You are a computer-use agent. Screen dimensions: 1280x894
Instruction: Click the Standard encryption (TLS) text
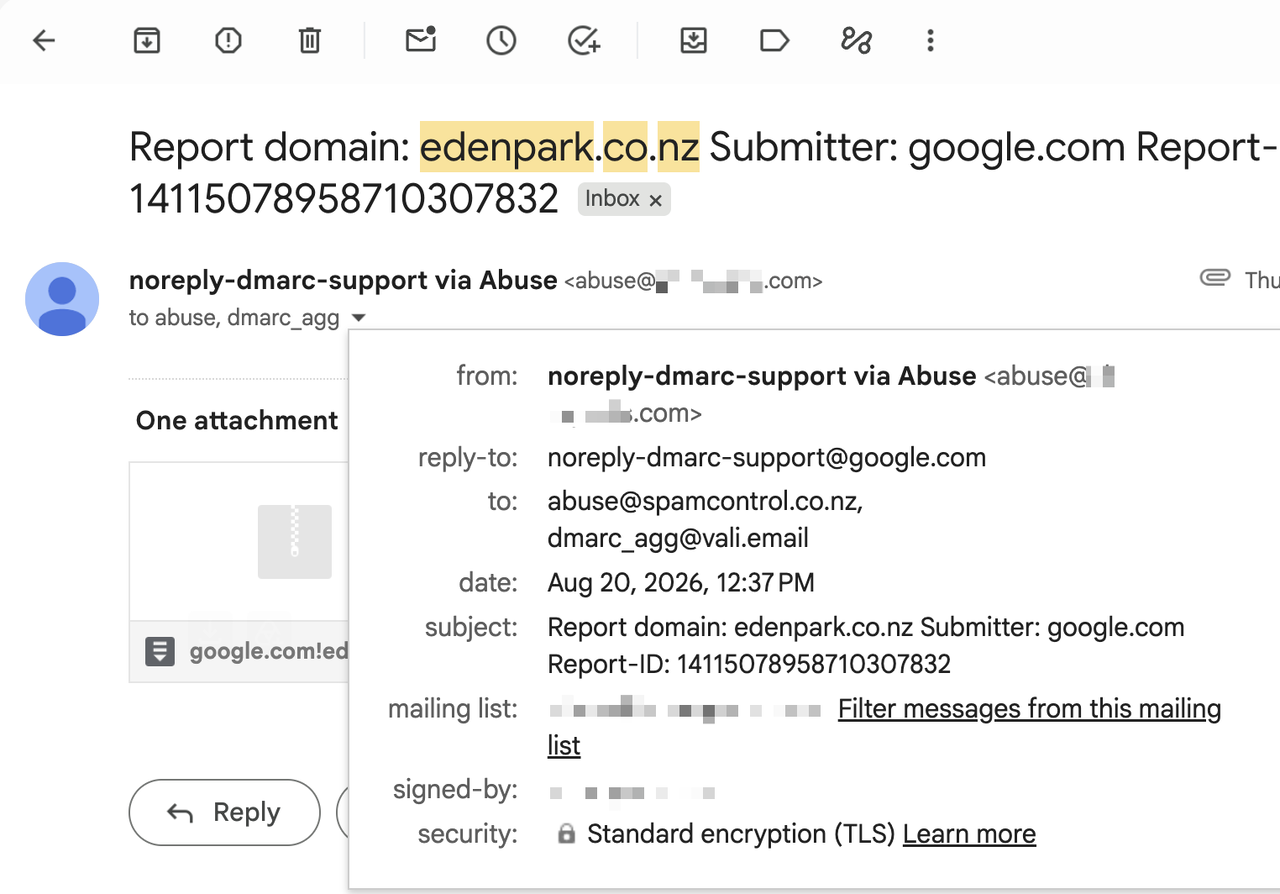click(x=741, y=834)
